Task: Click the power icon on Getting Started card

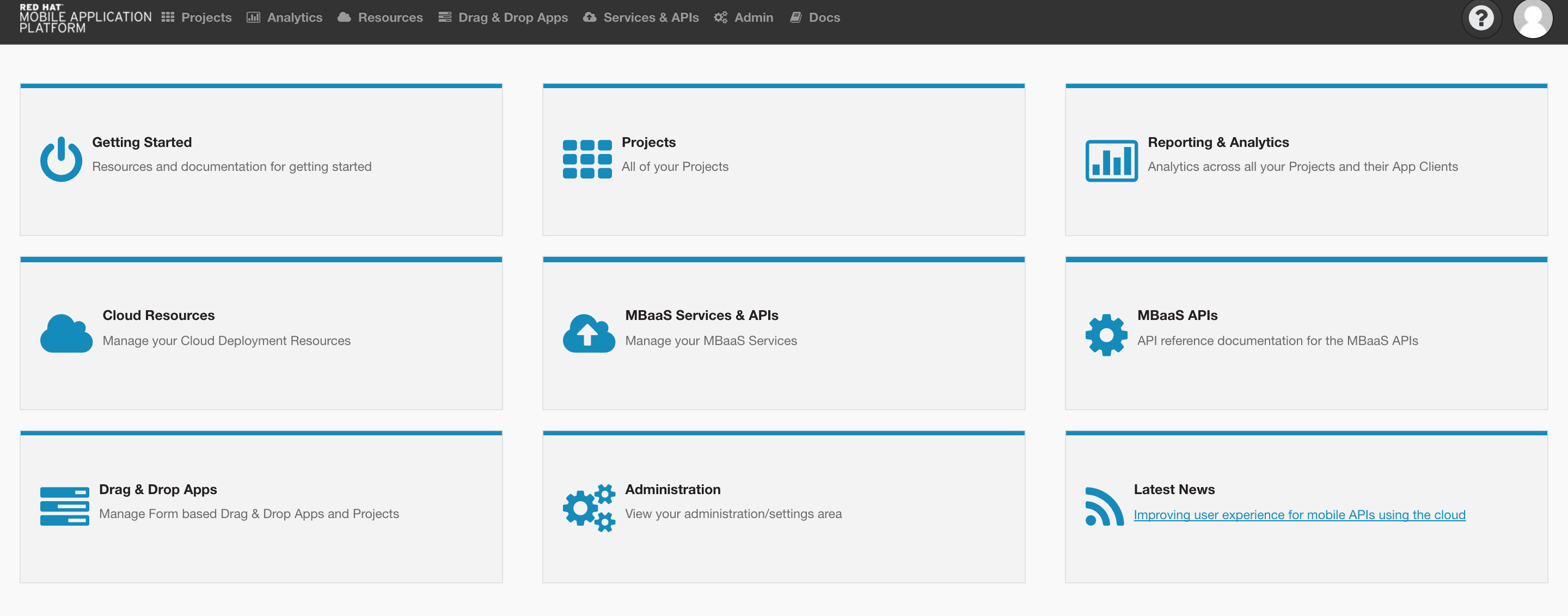Action: tap(61, 159)
